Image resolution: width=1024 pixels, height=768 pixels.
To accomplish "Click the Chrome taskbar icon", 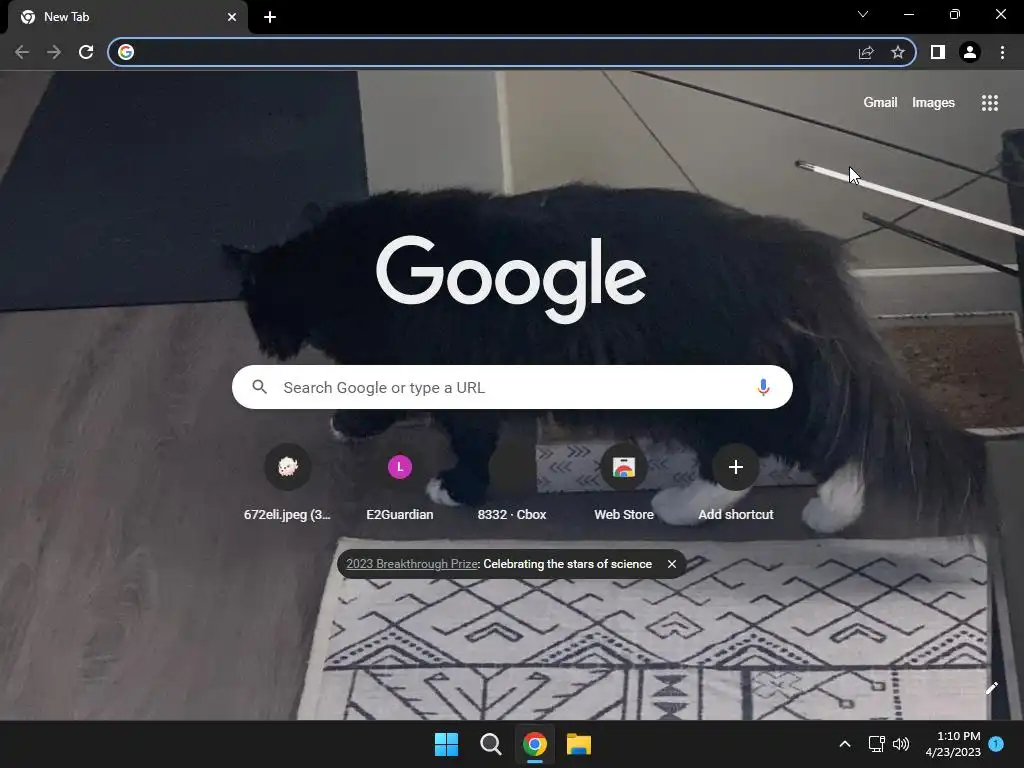I will point(535,744).
